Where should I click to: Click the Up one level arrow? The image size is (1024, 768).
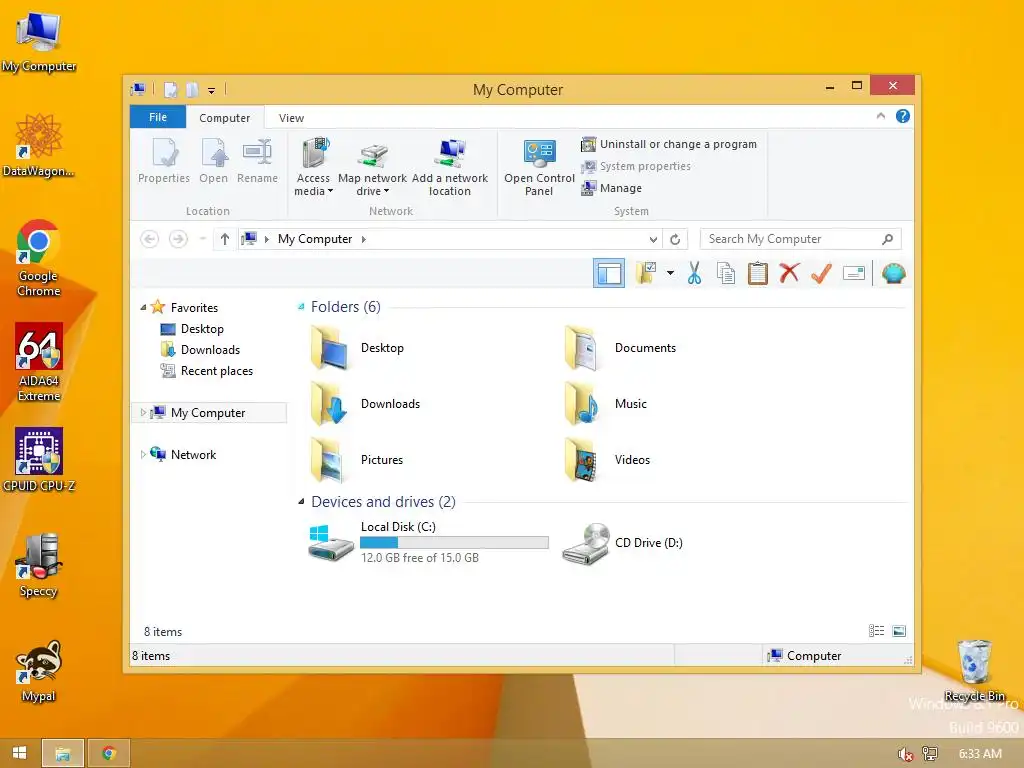(225, 239)
